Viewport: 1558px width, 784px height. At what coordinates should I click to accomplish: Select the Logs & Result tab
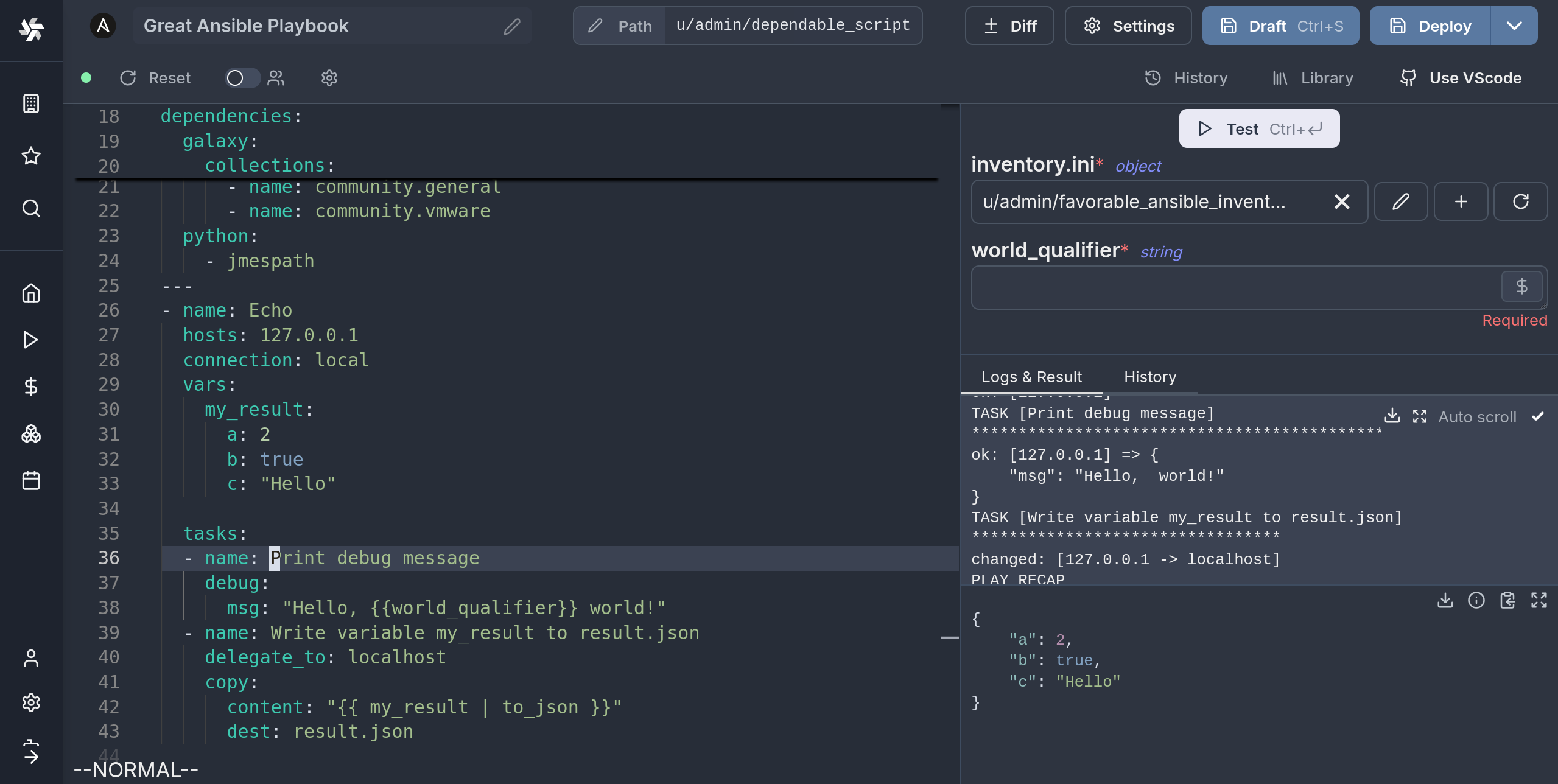[x=1031, y=376]
